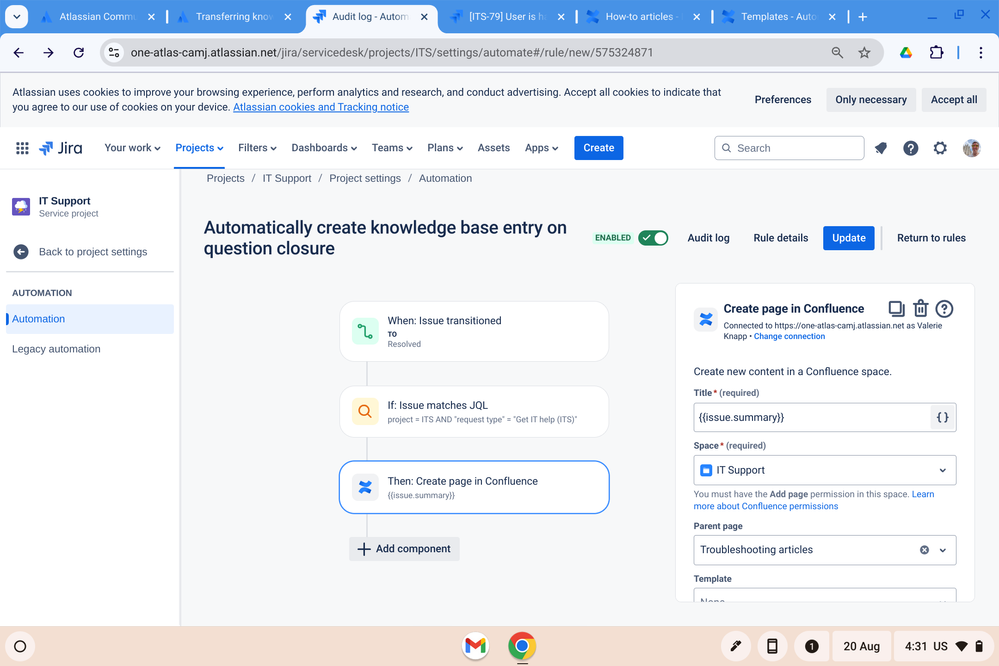The image size is (999, 666).
Task: Switch to the ITS-79 User is tab
Action: pos(507,17)
